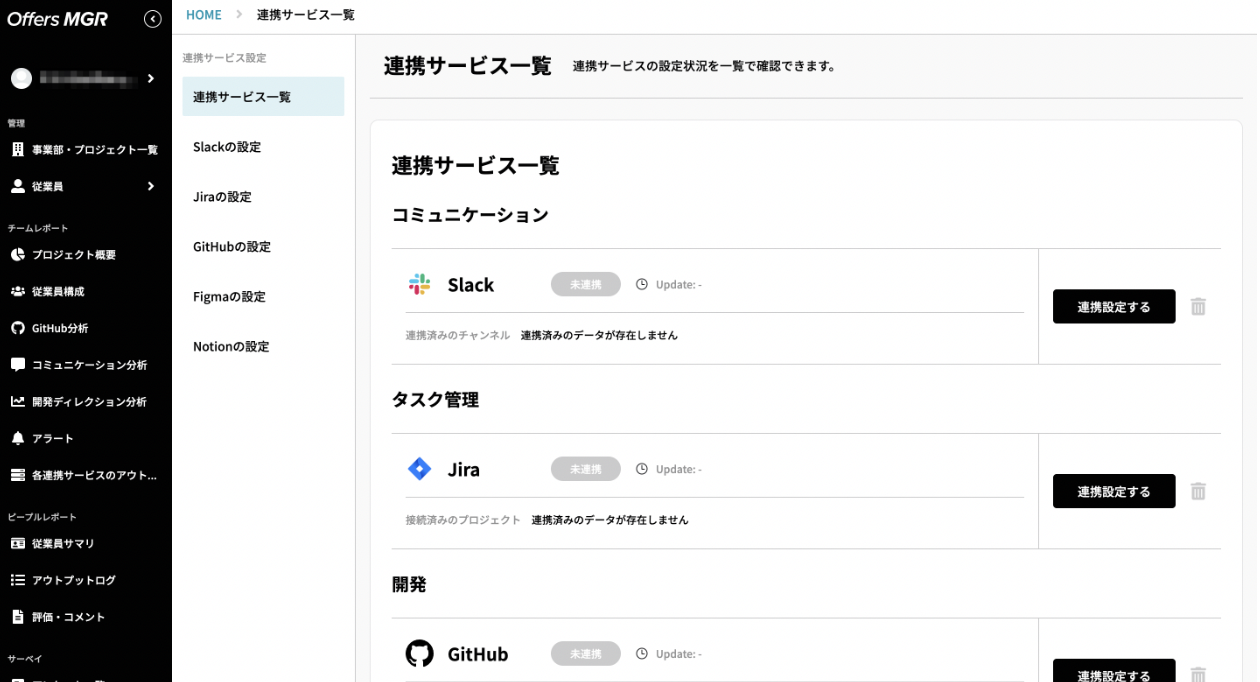
Task: Click the trash icon for Jira
Action: [x=1198, y=491]
